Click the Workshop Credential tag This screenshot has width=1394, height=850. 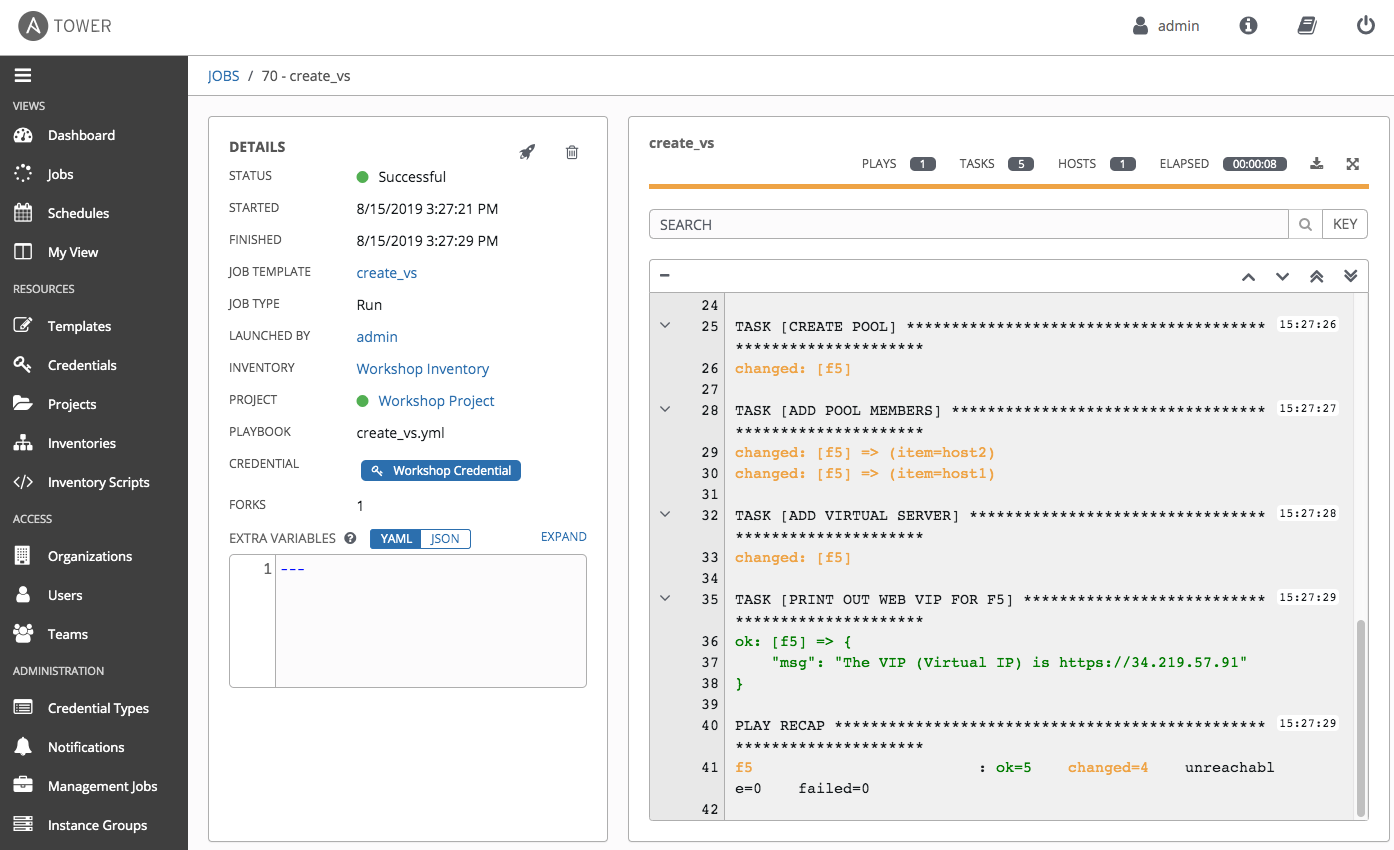pos(441,470)
